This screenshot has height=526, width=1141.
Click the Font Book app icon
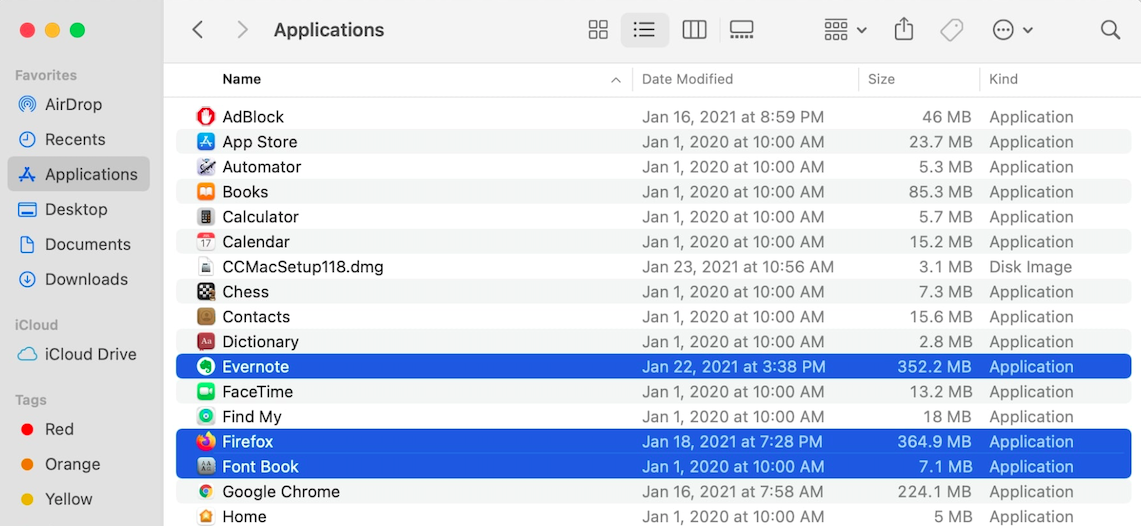coord(206,466)
